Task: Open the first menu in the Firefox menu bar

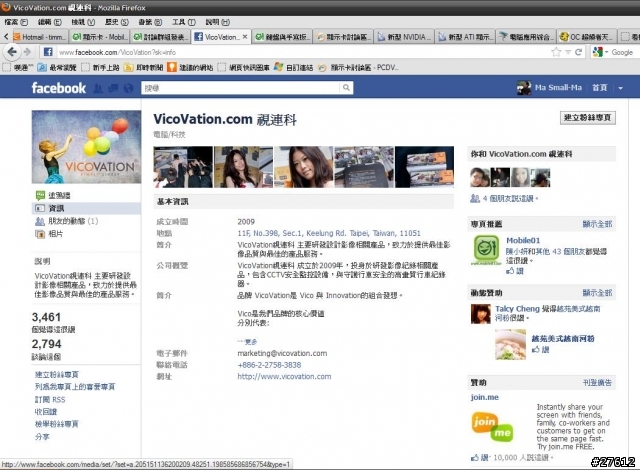Action: pos(16,22)
